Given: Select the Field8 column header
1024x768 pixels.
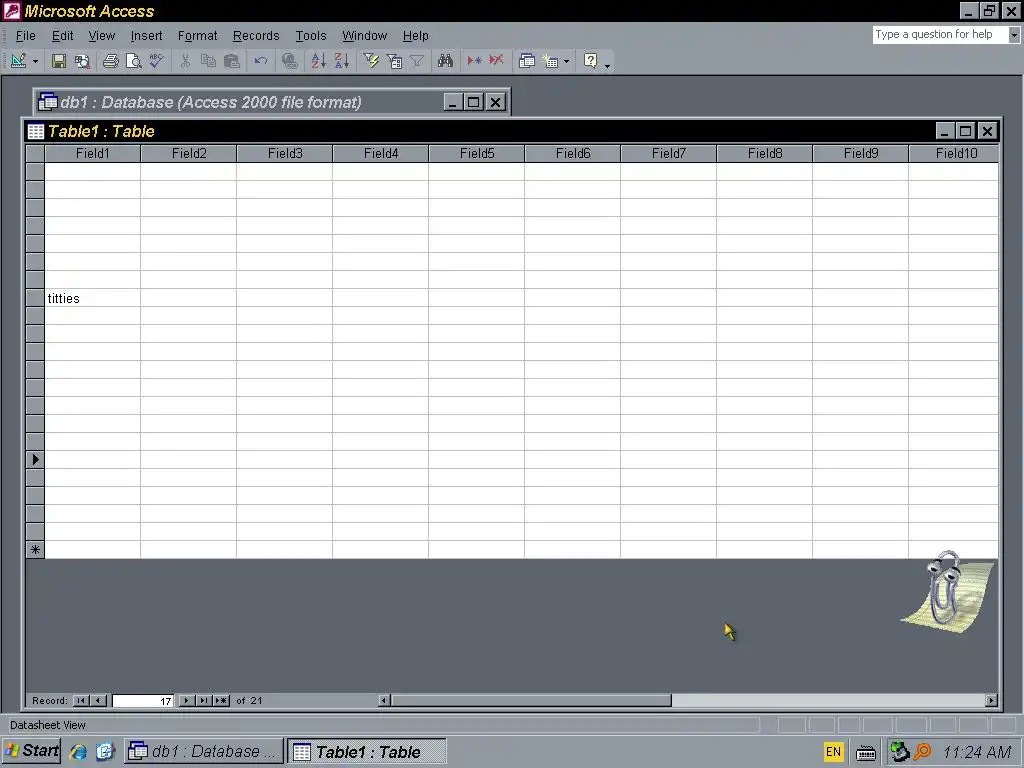Looking at the screenshot, I should pos(765,153).
